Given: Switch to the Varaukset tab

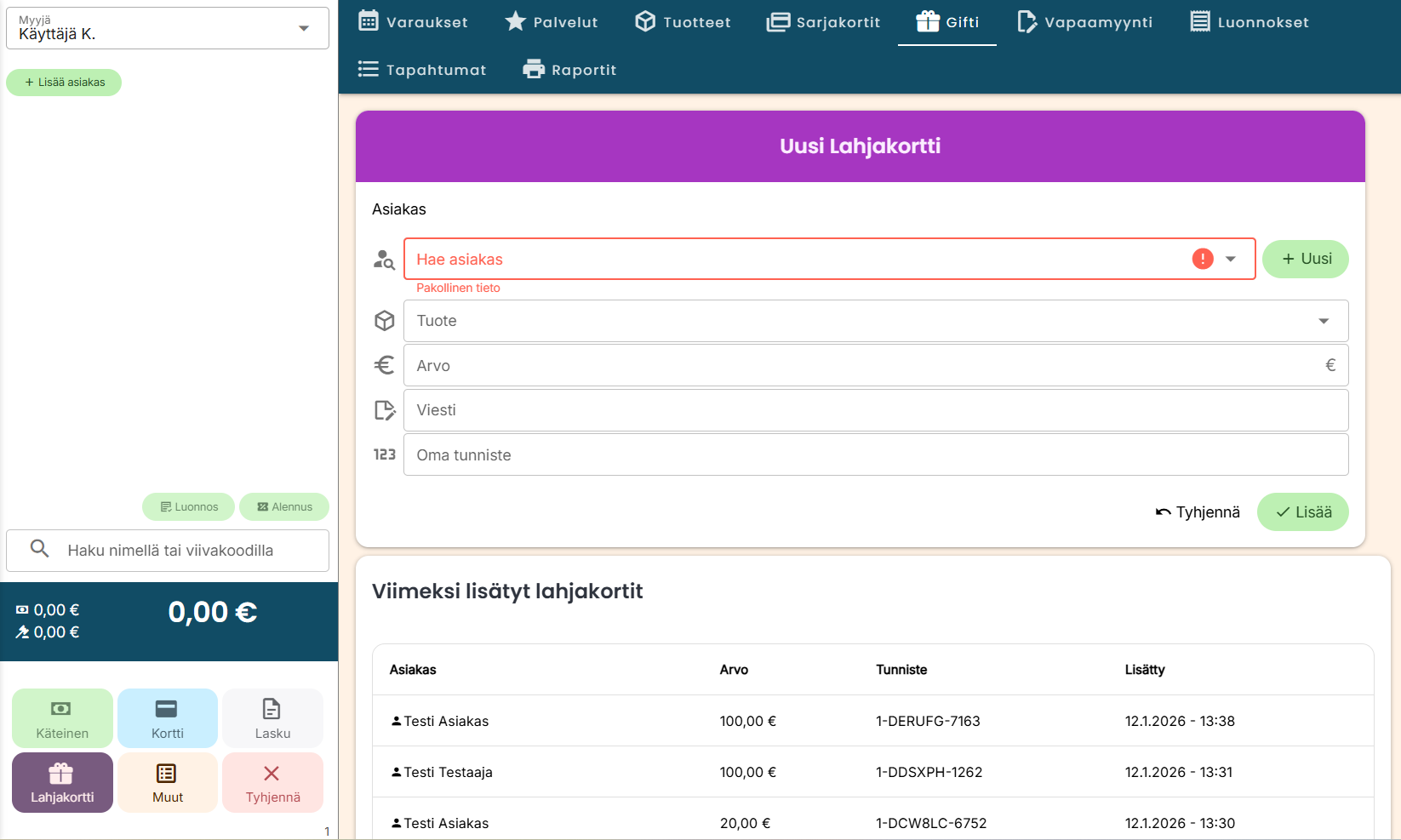Looking at the screenshot, I should click(x=413, y=22).
